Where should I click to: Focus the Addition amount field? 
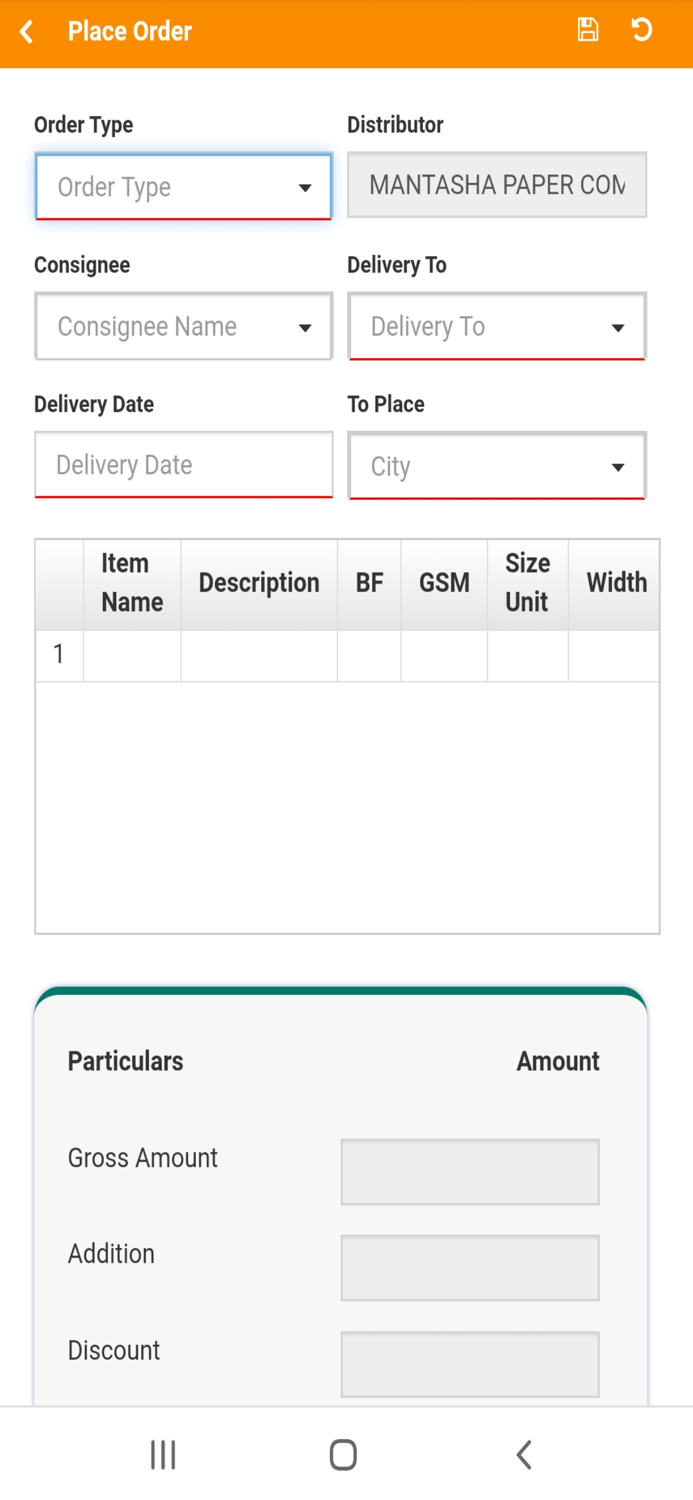coord(469,1268)
